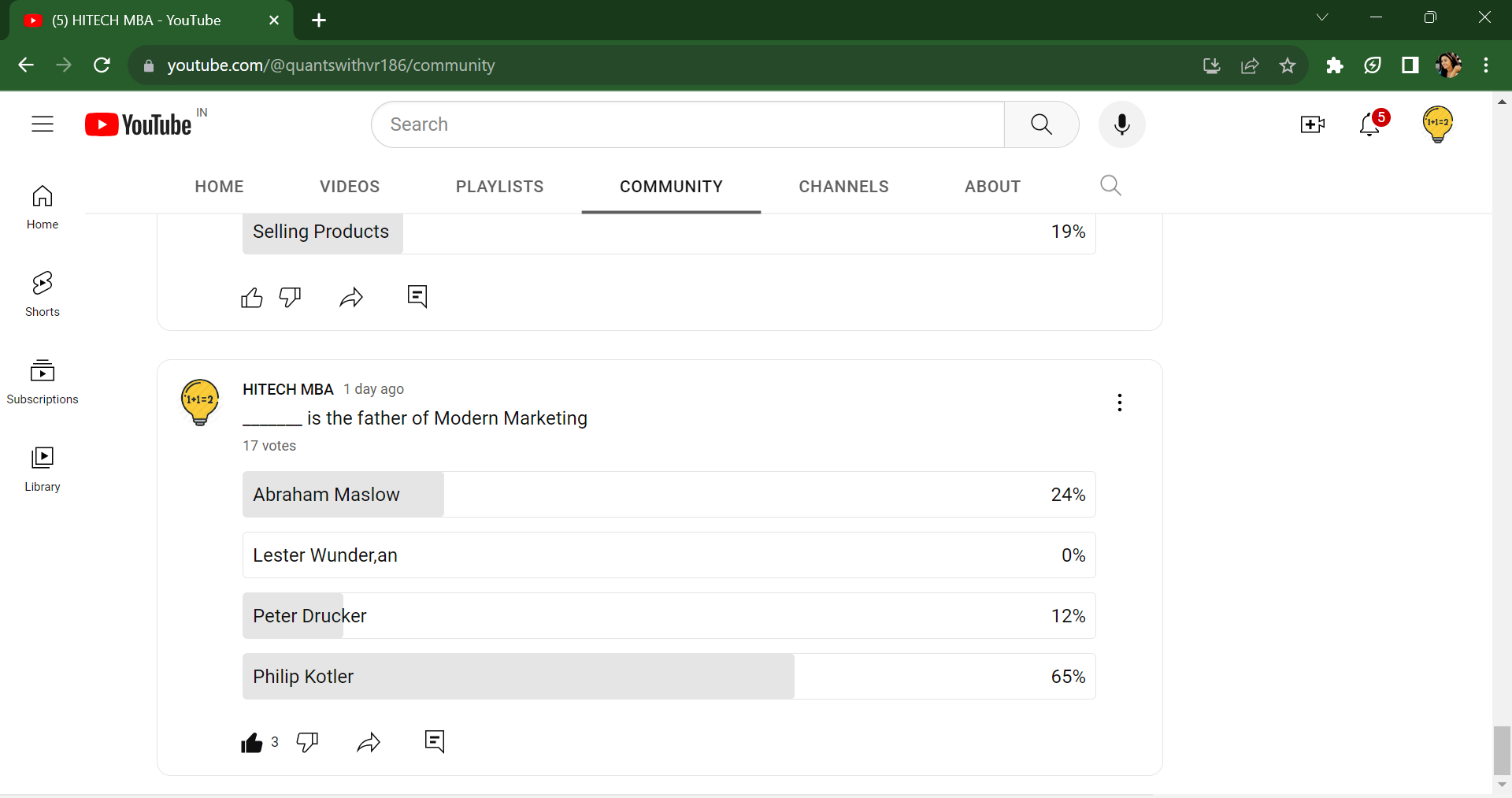Open Chrome profile avatar
The width and height of the screenshot is (1512, 798).
1448,65
